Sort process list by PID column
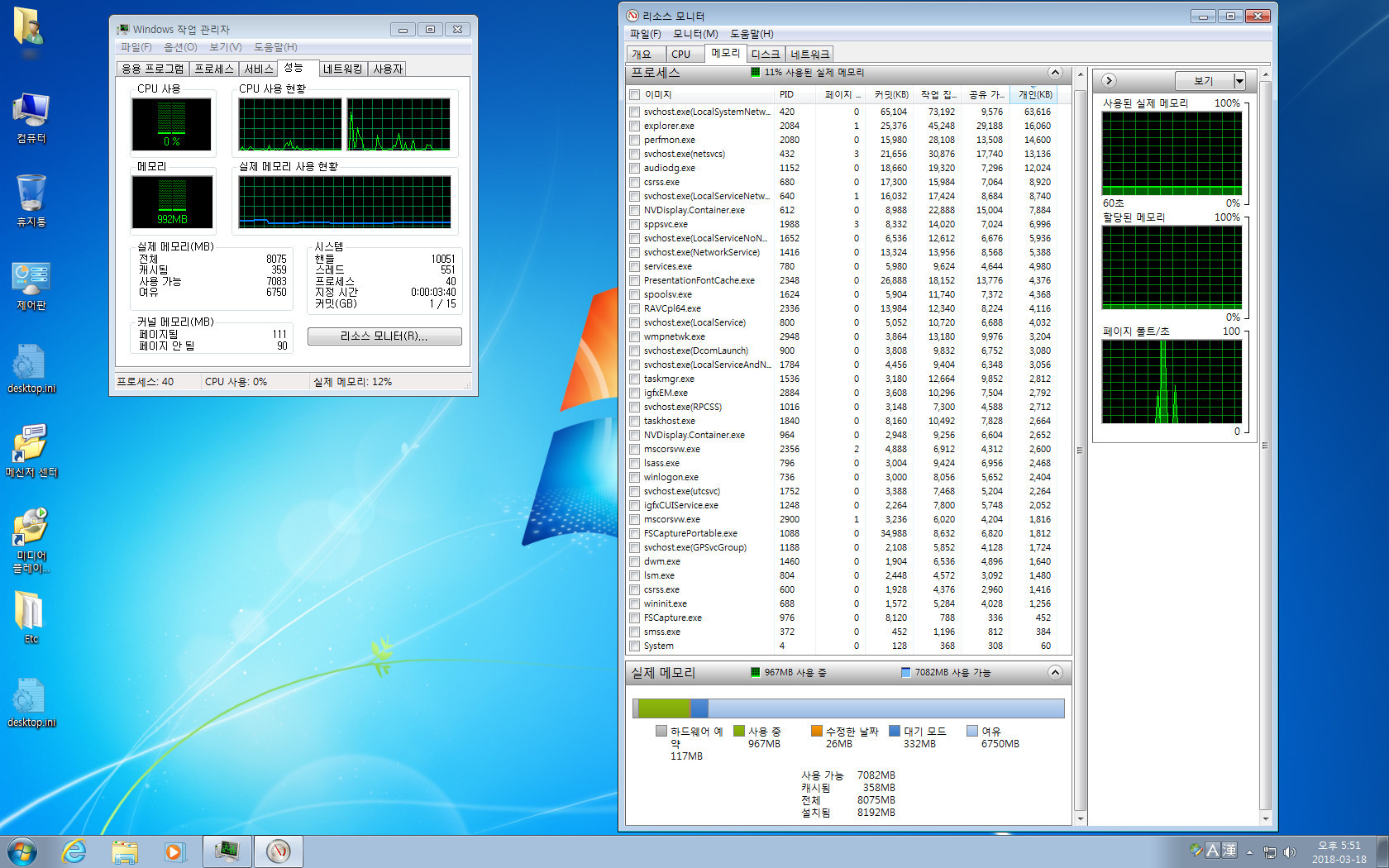 (796, 94)
